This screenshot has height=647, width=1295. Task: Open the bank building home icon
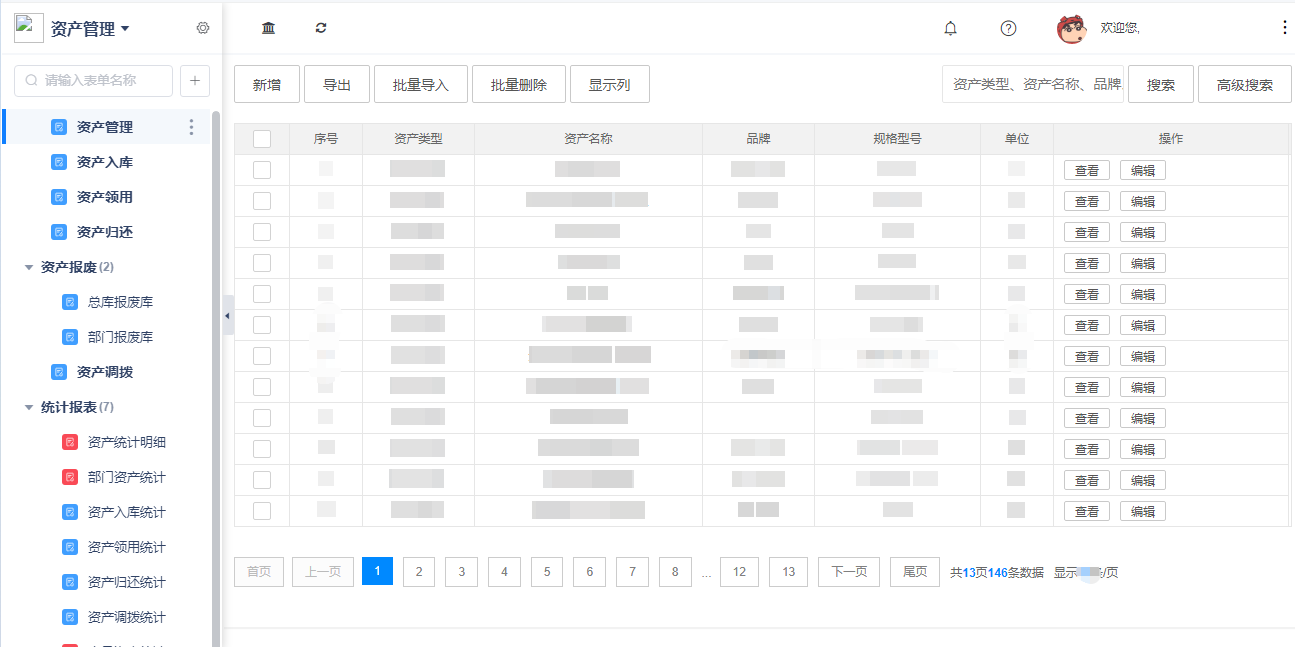[x=268, y=28]
